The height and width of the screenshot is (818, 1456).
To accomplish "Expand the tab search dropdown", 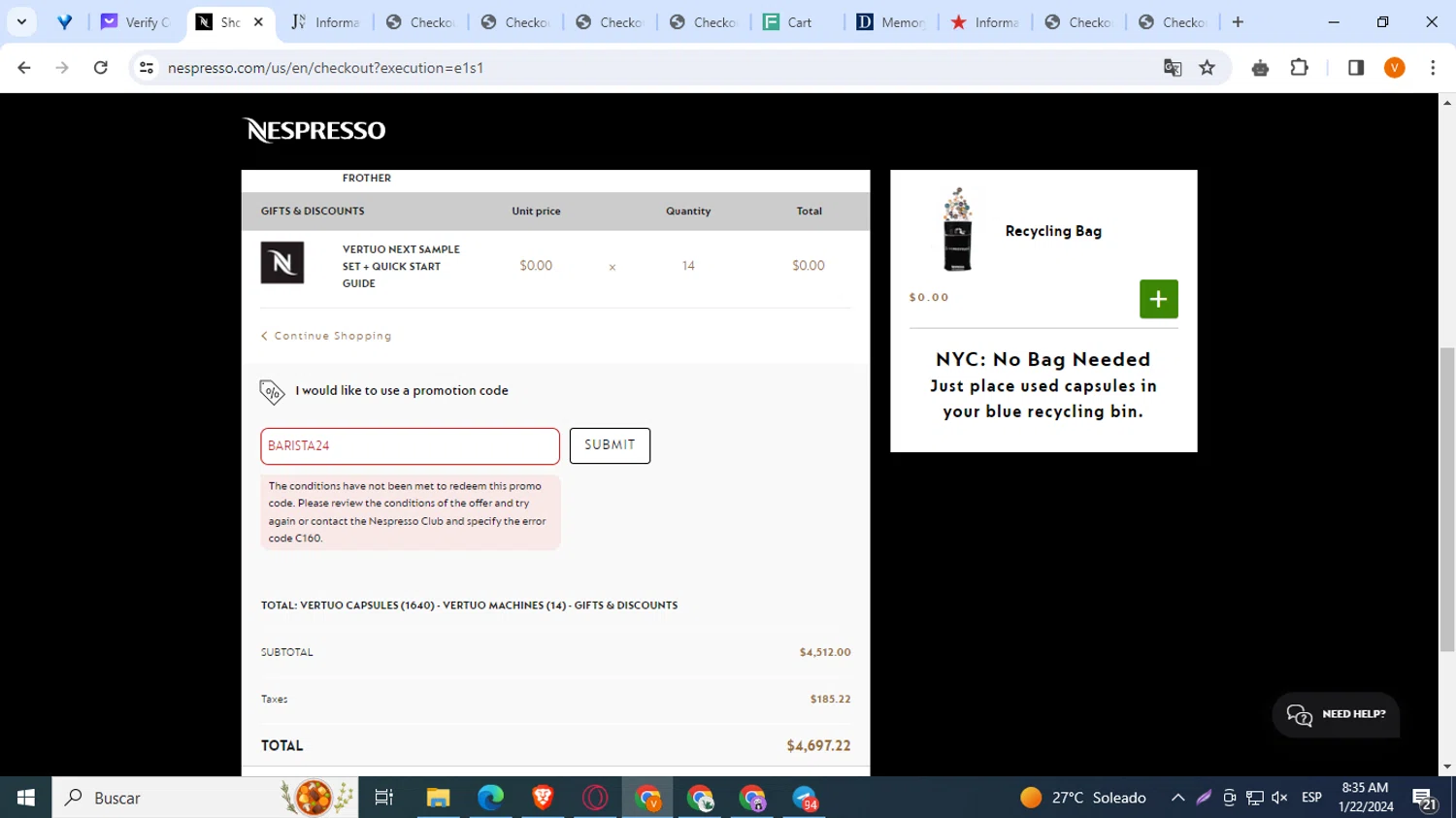I will click(21, 22).
